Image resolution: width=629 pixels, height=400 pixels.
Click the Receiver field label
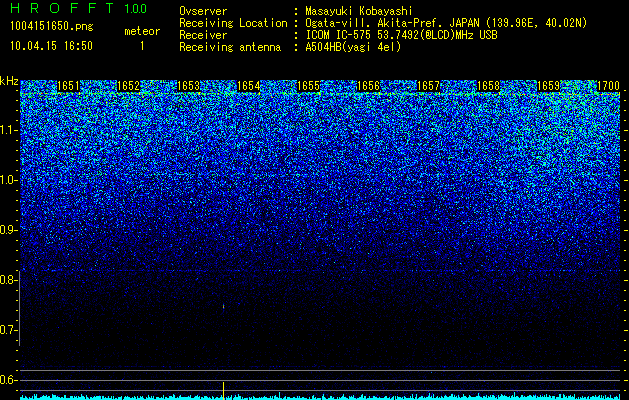tap(203, 35)
